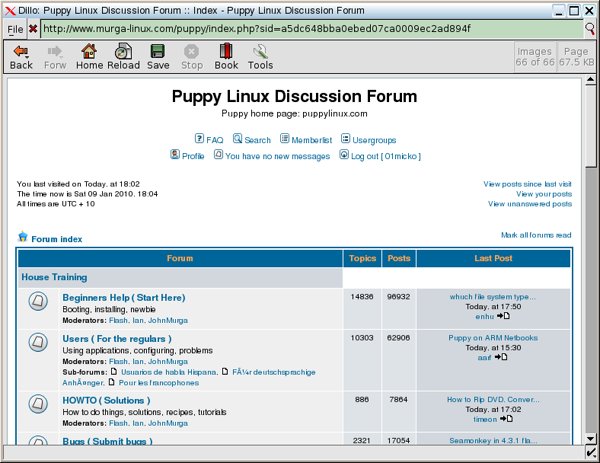
Task: Open Beginners Help ( Start Here) forum
Action: [124, 298]
